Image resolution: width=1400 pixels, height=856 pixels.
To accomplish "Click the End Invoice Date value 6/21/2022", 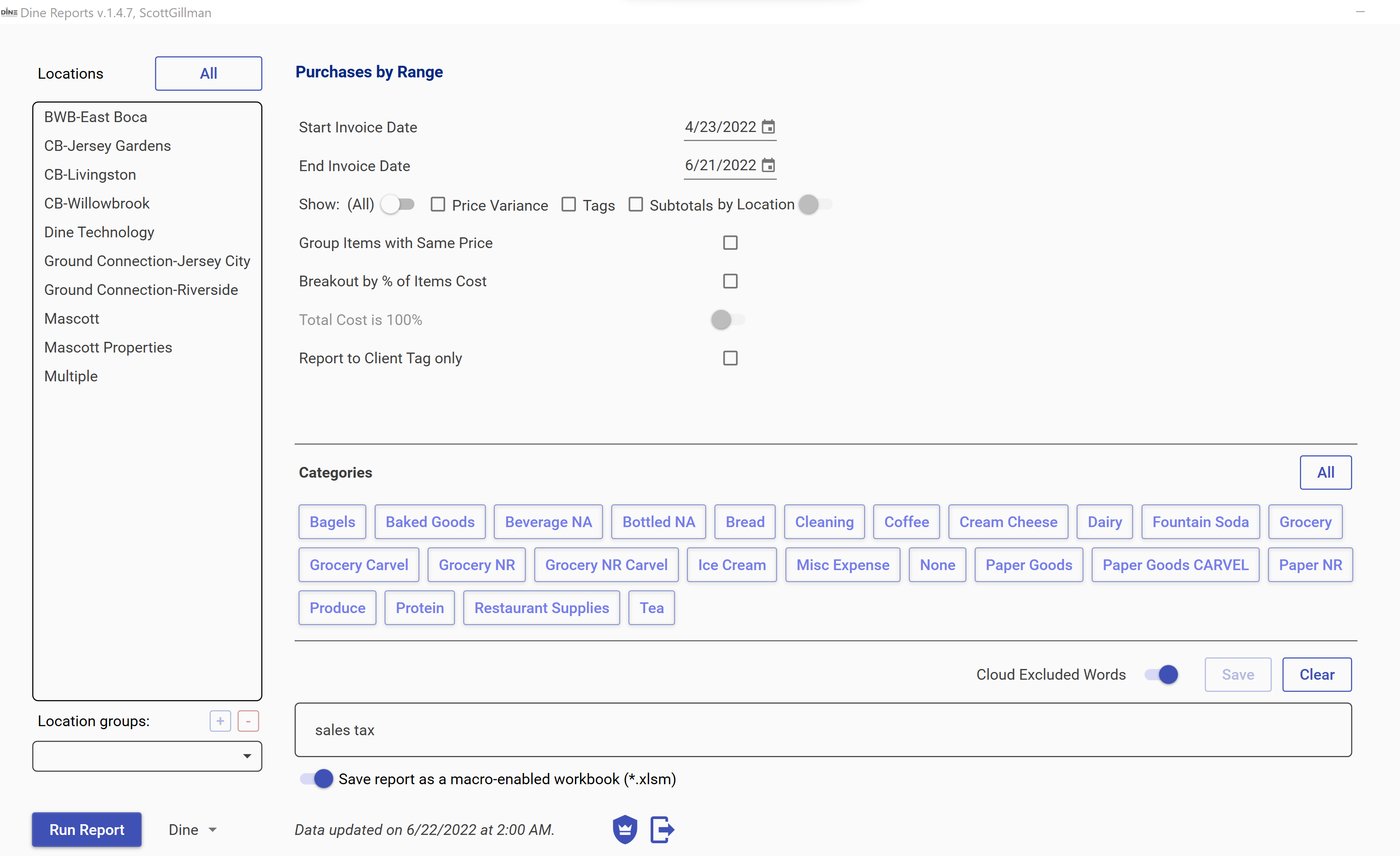I will (720, 165).
